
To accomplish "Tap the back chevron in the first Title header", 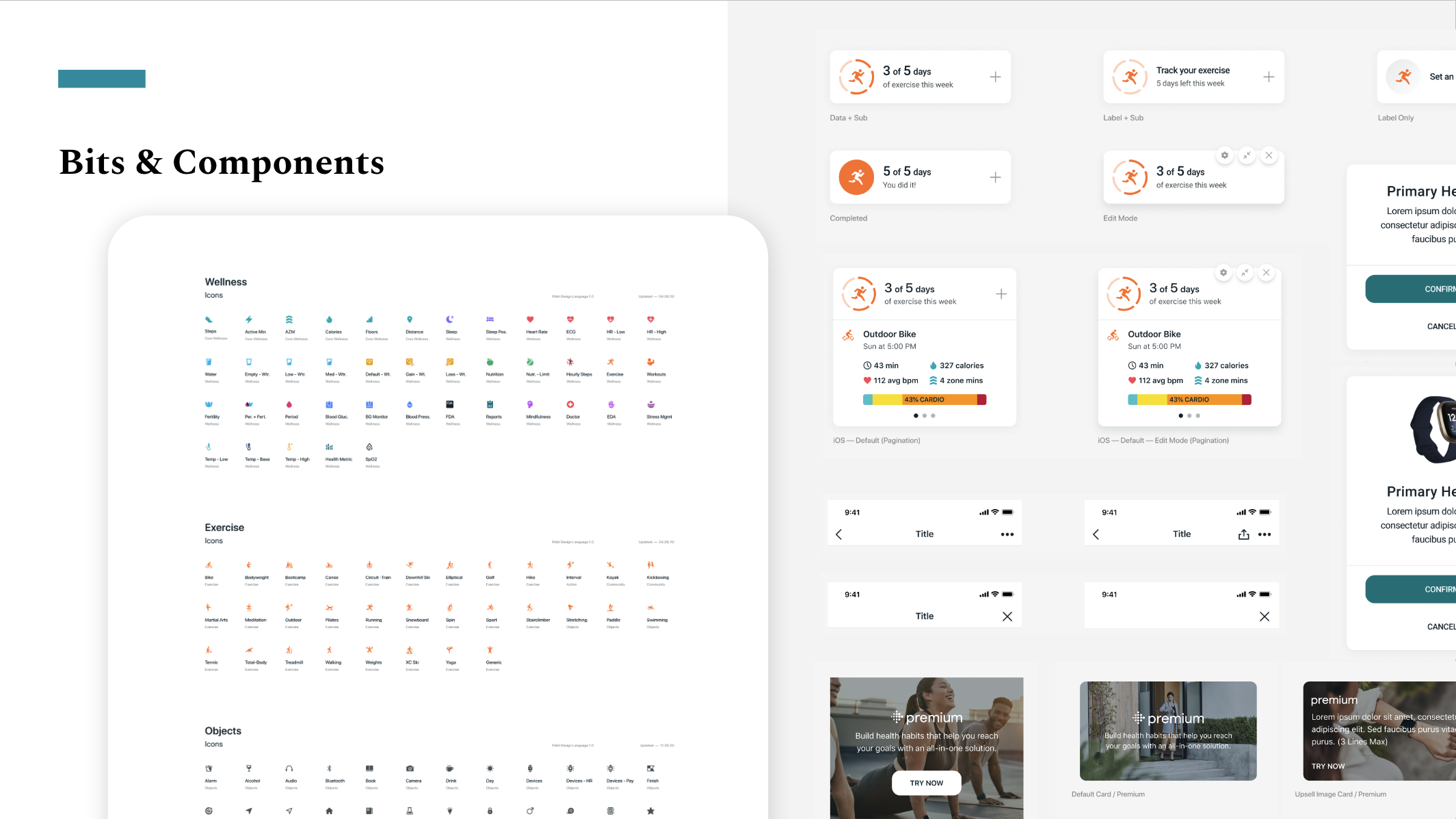I will (838, 534).
